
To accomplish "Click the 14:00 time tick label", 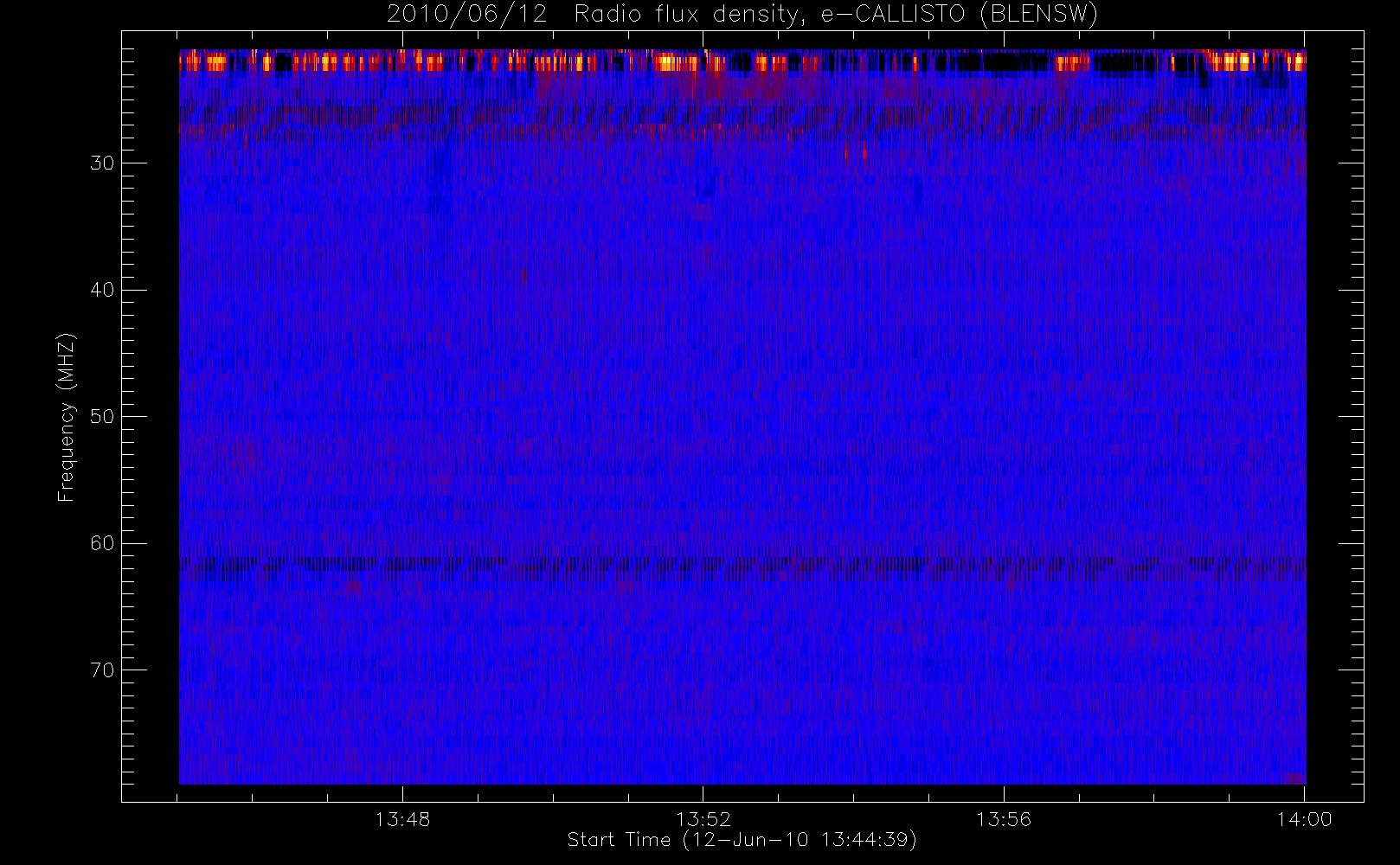I will (1305, 819).
